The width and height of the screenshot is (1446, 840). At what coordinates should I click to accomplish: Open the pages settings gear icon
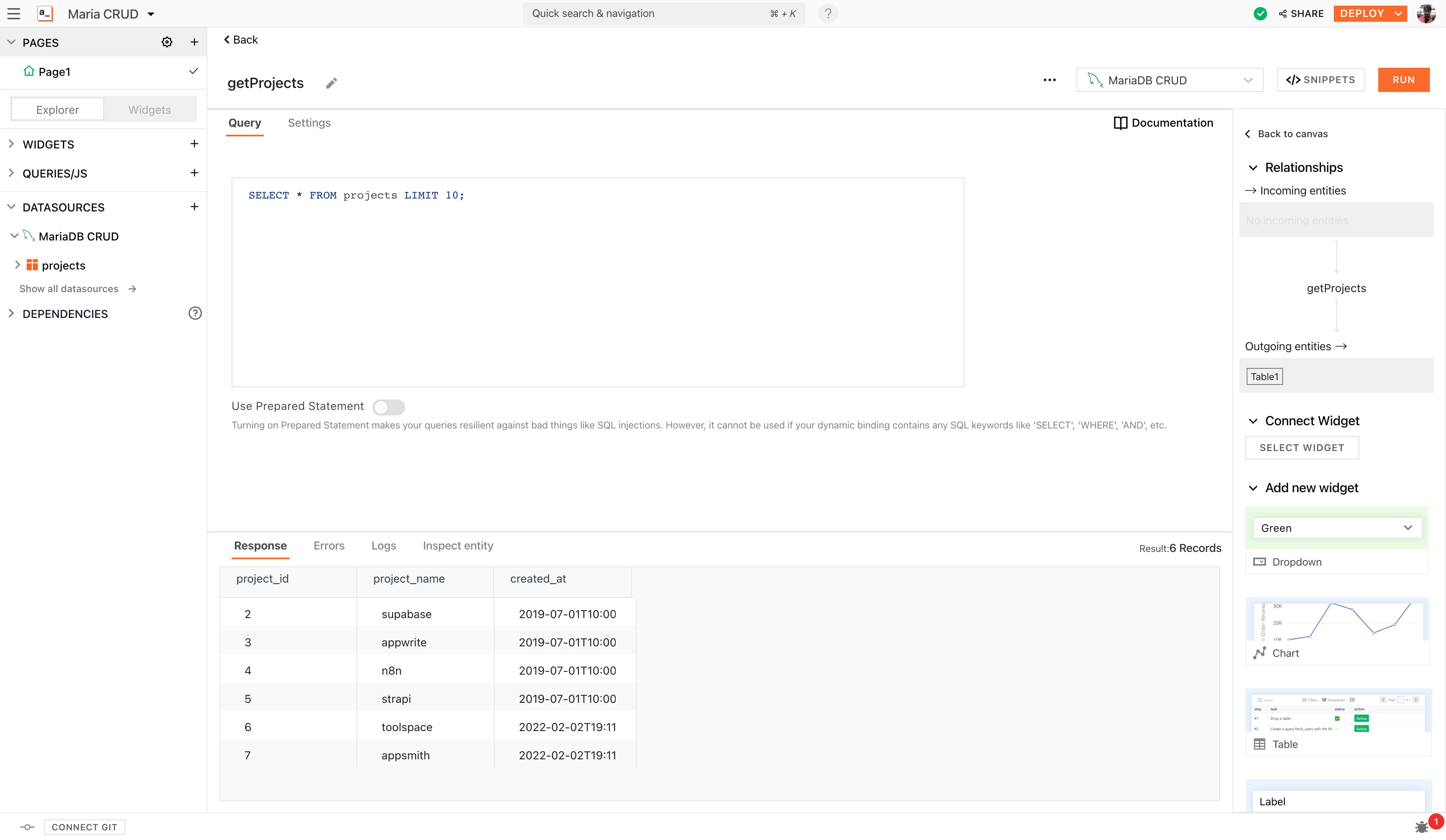(167, 42)
